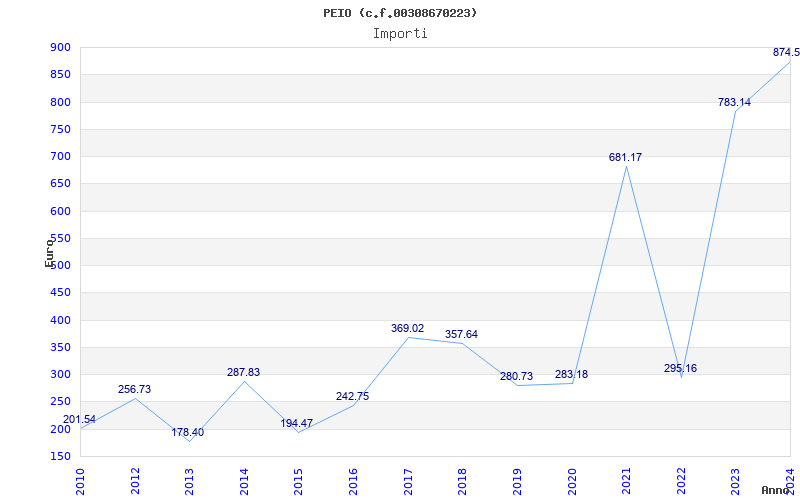Viewport: 800px width, 500px height.
Task: Click the chart title PEIO (c.f.00308670223)
Action: coord(400,13)
